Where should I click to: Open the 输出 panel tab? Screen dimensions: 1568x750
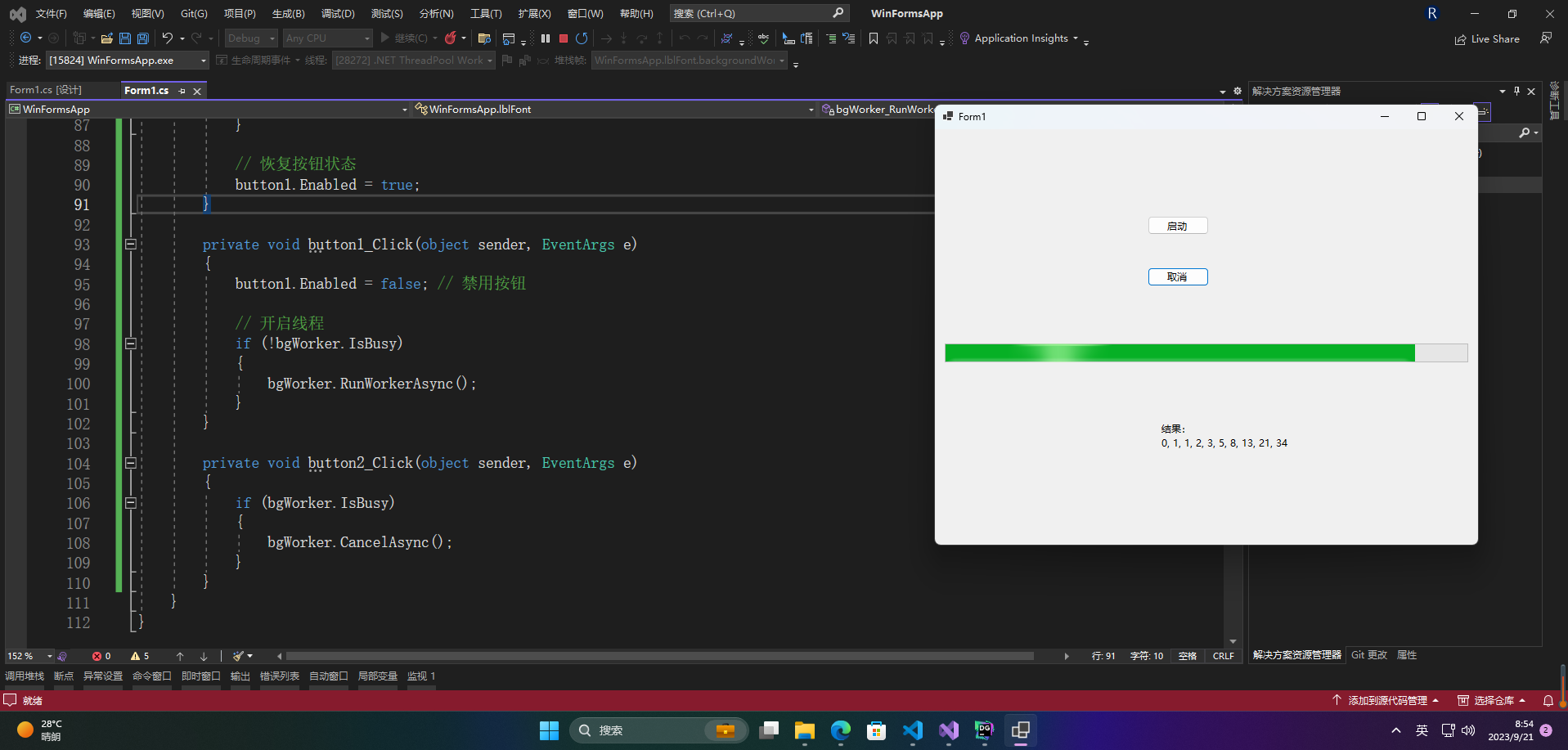coord(240,676)
